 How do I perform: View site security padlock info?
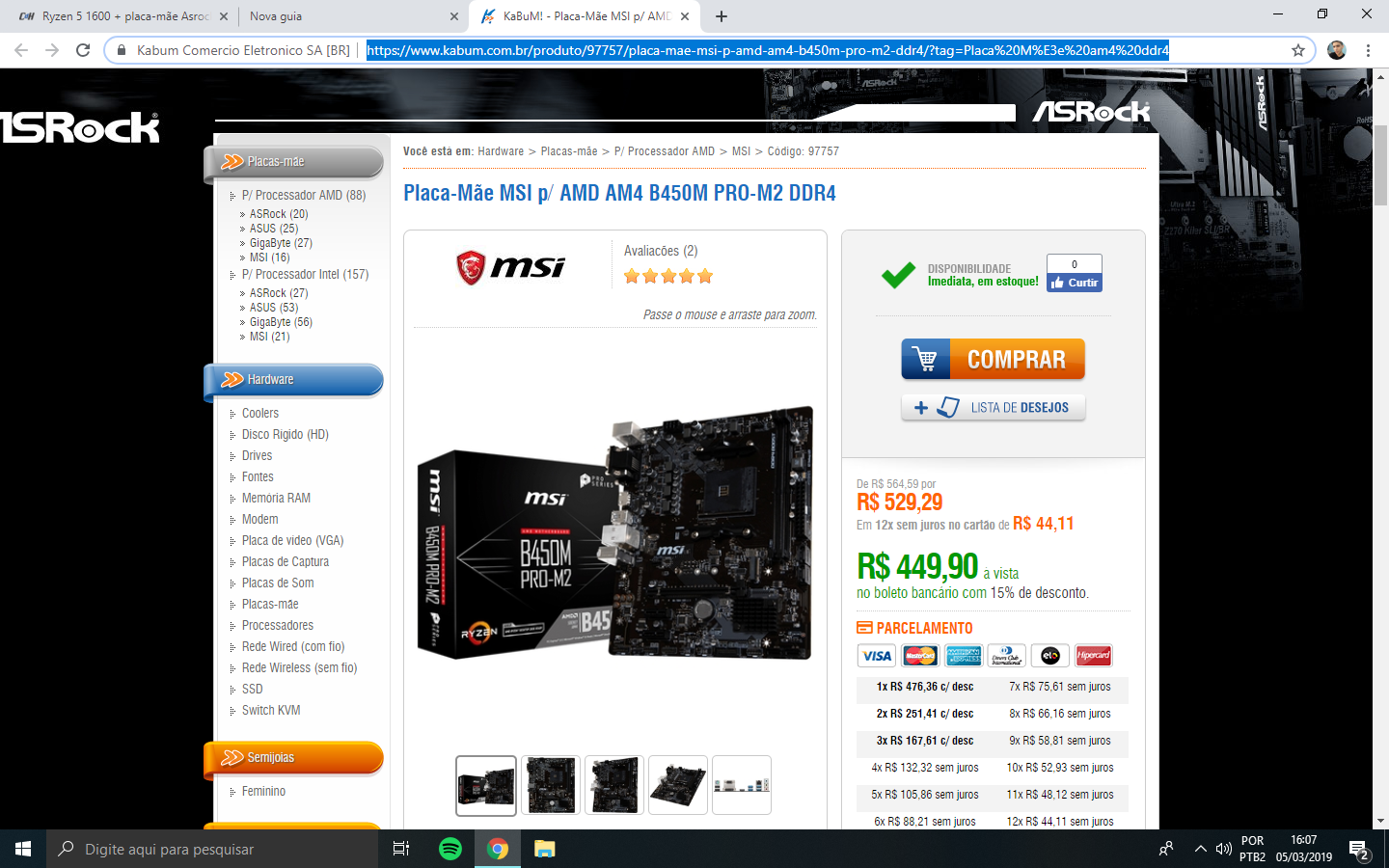click(x=122, y=50)
